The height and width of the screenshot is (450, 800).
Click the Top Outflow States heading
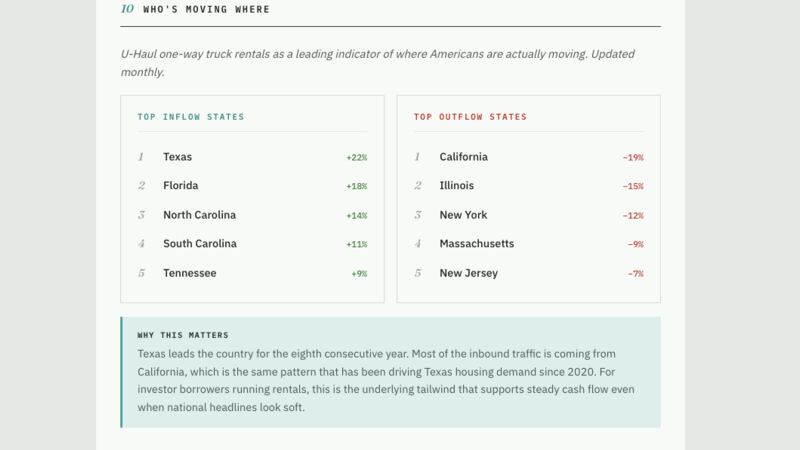click(470, 117)
